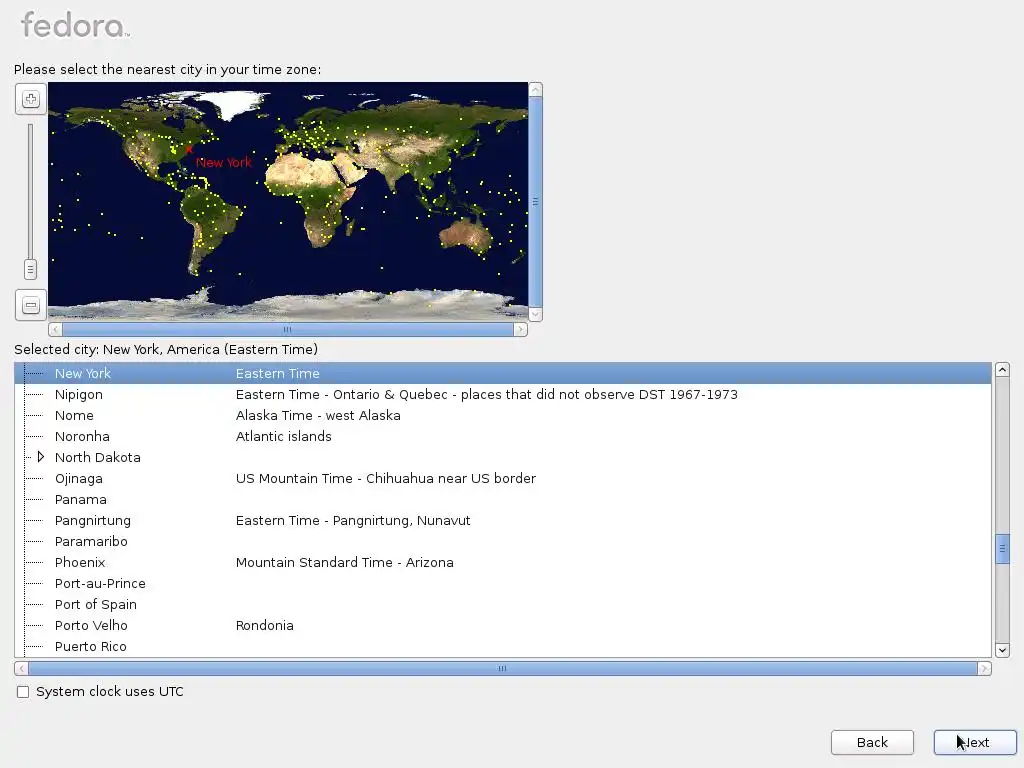The height and width of the screenshot is (768, 1024).
Task: Select Nipigon in the city list
Action: [78, 394]
